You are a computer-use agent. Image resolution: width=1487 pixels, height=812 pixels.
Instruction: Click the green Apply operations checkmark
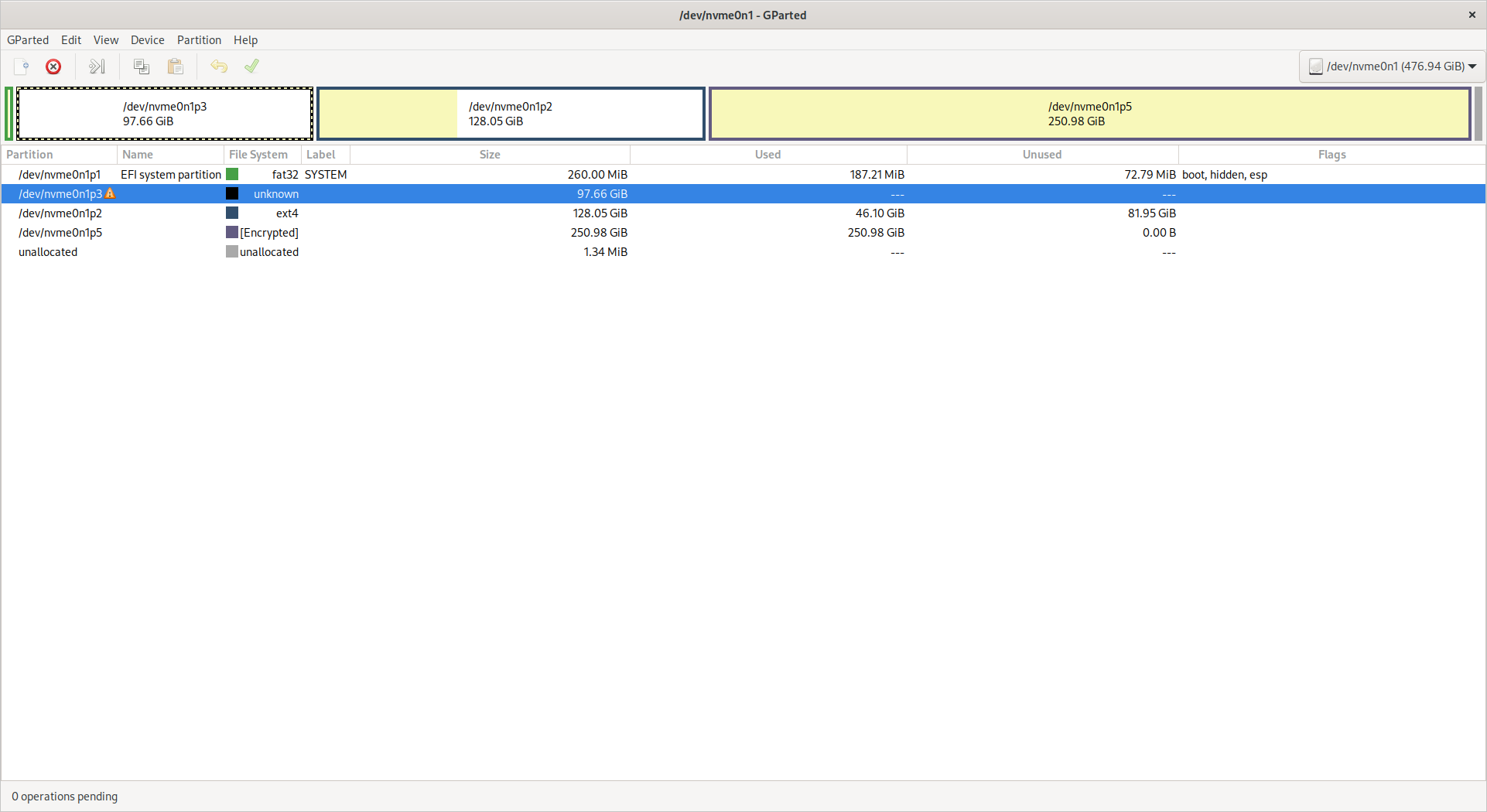(251, 67)
